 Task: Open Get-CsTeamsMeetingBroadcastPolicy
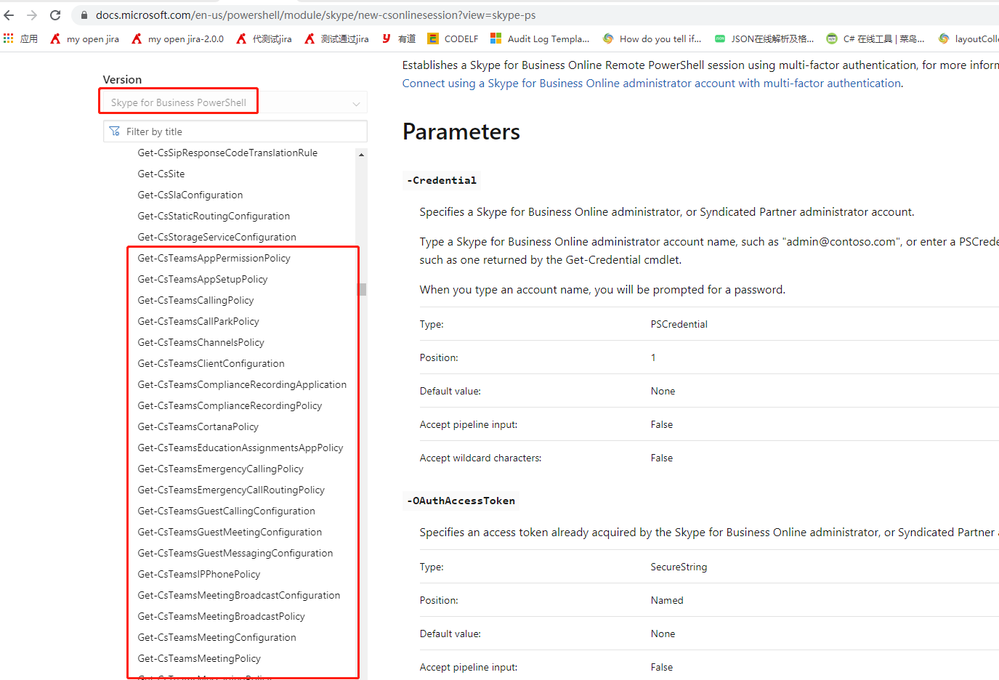point(221,616)
